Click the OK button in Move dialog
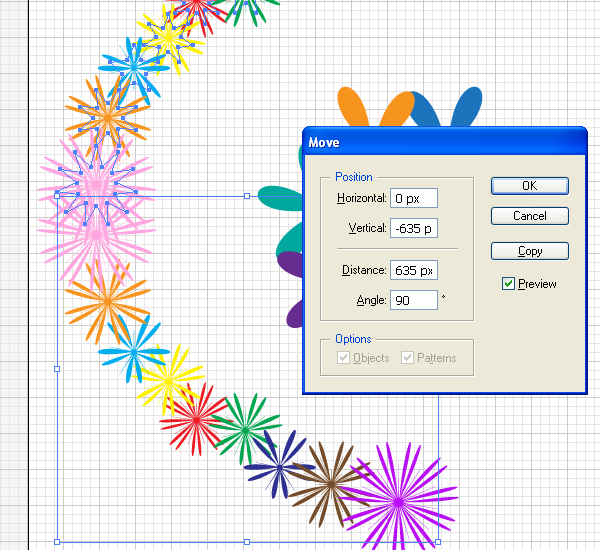Image resolution: width=600 pixels, height=550 pixels. click(x=529, y=186)
